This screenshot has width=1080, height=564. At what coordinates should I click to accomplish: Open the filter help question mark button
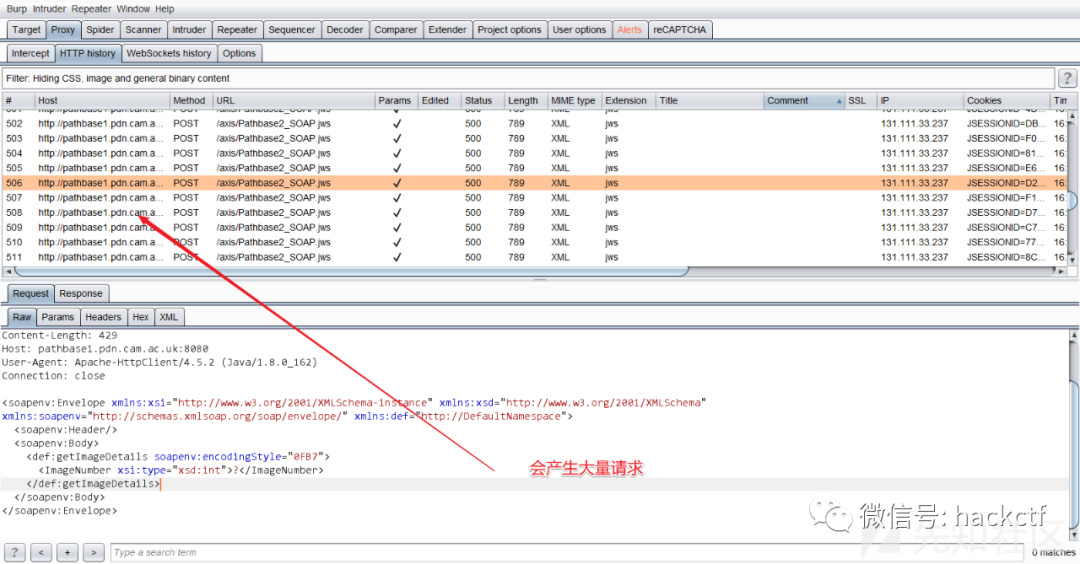click(x=1067, y=79)
